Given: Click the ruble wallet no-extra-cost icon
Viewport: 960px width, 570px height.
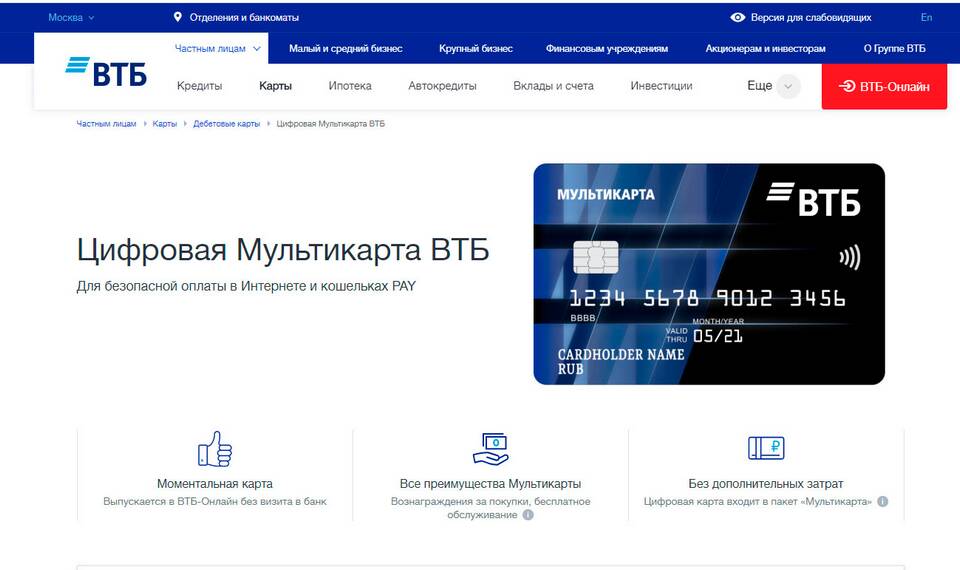Looking at the screenshot, I should [766, 448].
